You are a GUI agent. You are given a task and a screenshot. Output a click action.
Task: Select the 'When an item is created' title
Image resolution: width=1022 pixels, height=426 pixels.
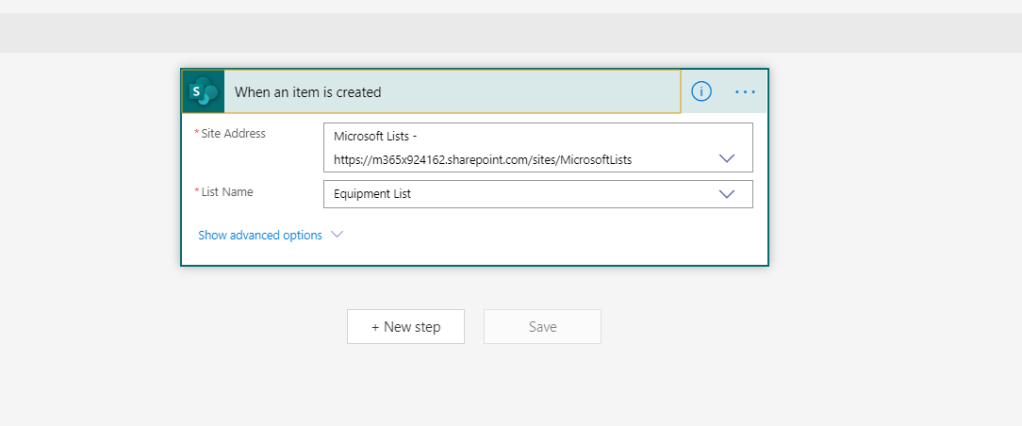(x=308, y=92)
